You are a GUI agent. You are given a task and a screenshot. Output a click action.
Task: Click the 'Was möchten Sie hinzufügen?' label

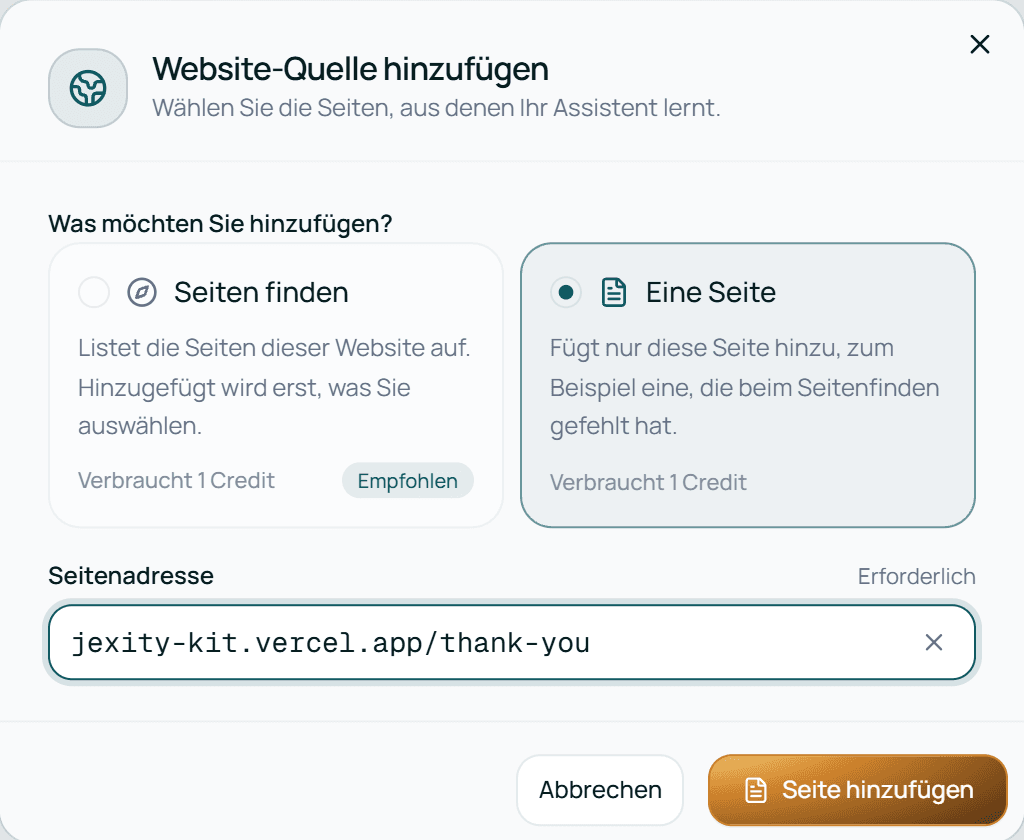(220, 223)
